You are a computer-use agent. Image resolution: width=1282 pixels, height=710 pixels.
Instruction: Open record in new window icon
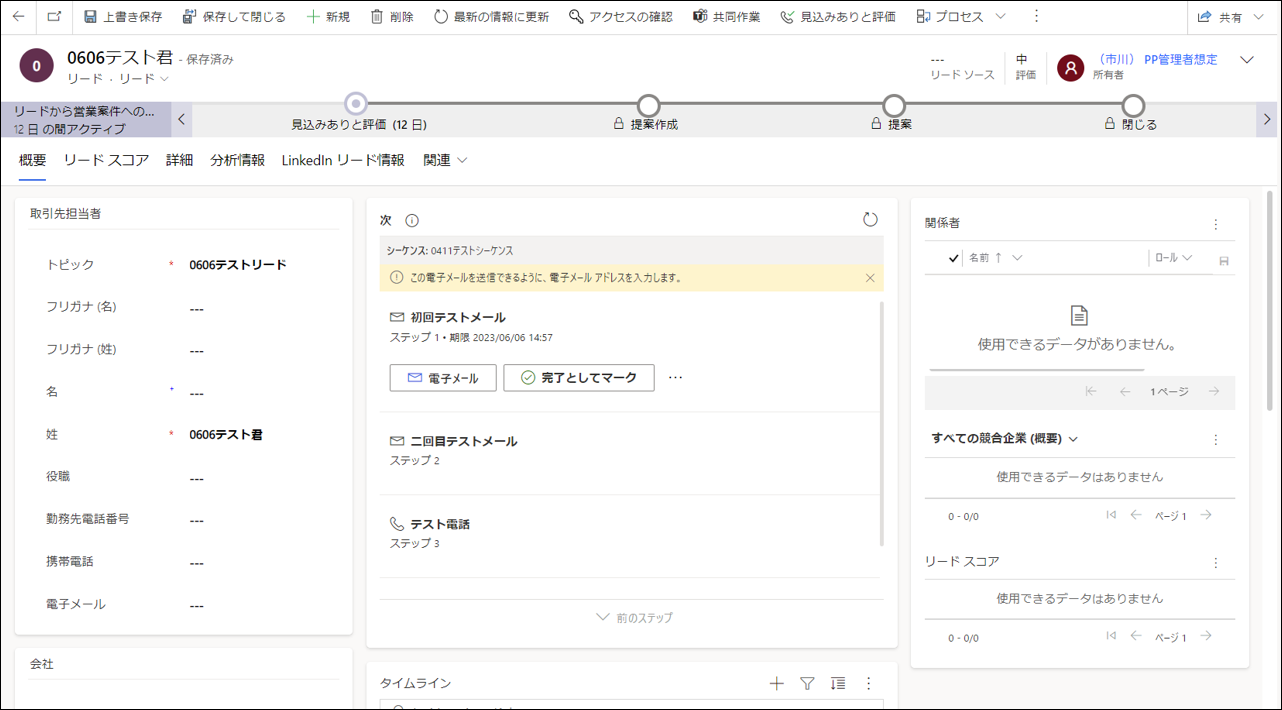tap(54, 17)
